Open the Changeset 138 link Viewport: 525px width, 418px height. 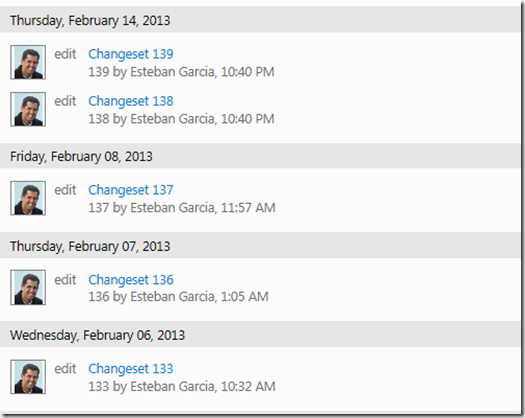(x=131, y=101)
